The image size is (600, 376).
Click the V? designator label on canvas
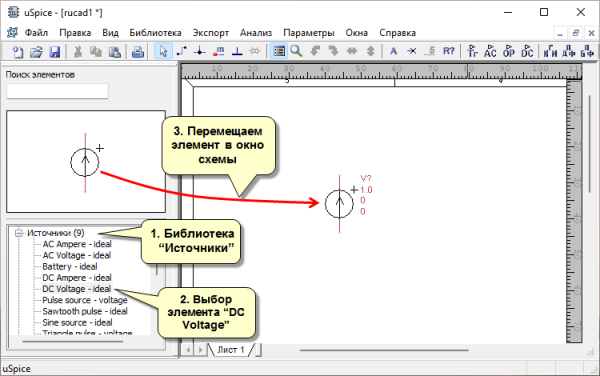(x=366, y=179)
